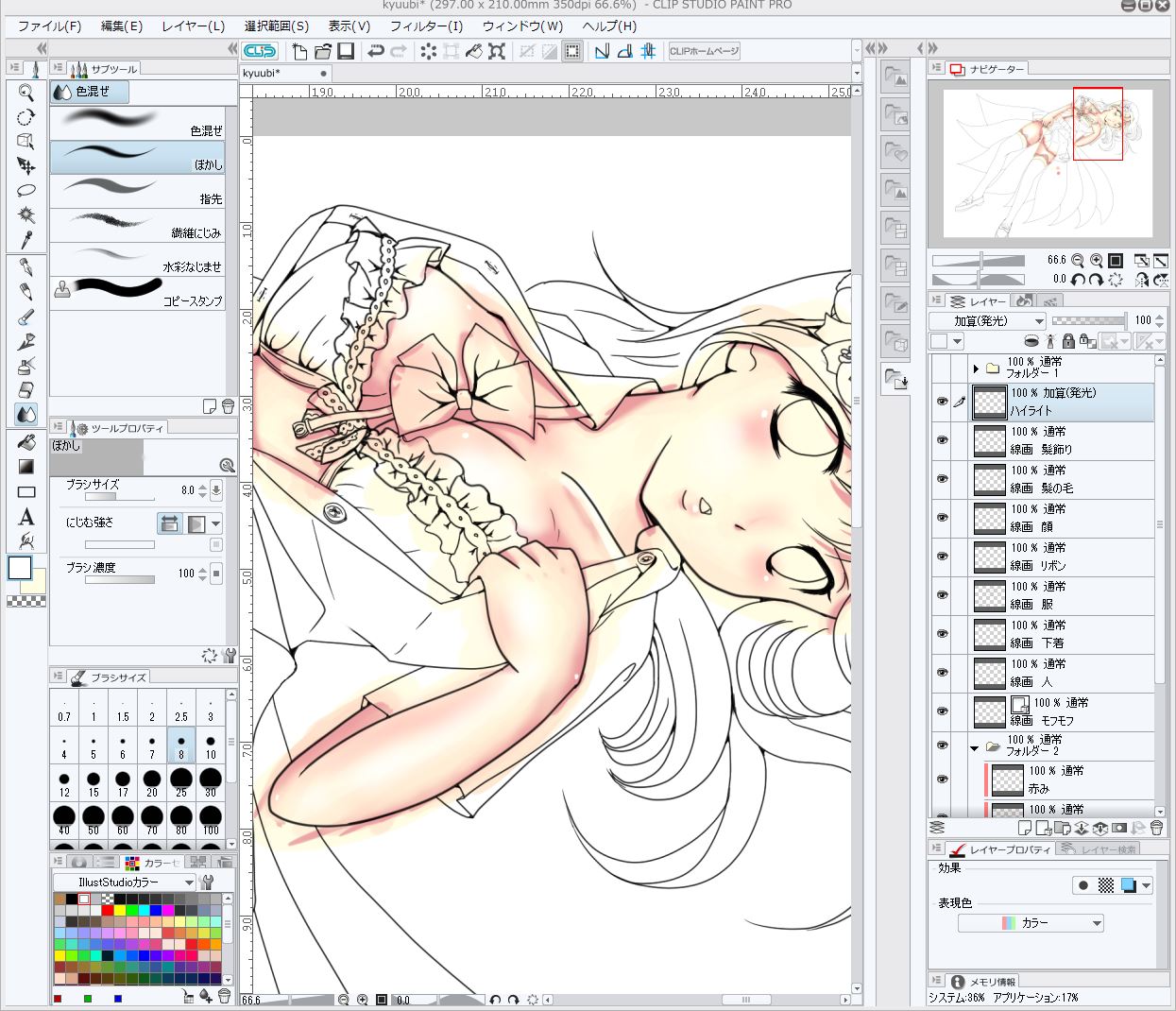Hide the 線画 服 layer
Screen dimensions: 1176x1011
pos(942,595)
